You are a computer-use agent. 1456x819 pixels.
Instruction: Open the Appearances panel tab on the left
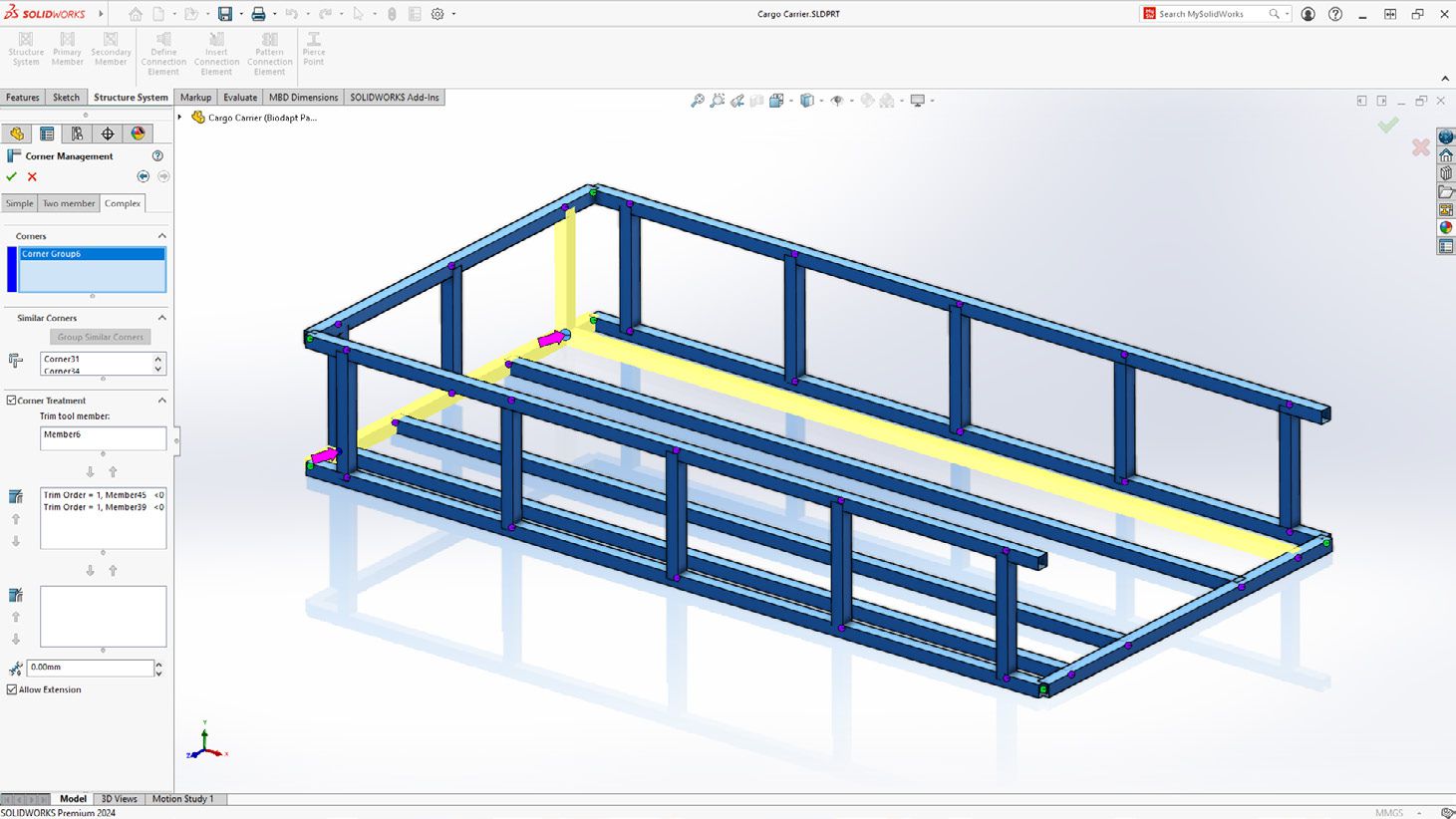pyautogui.click(x=139, y=133)
